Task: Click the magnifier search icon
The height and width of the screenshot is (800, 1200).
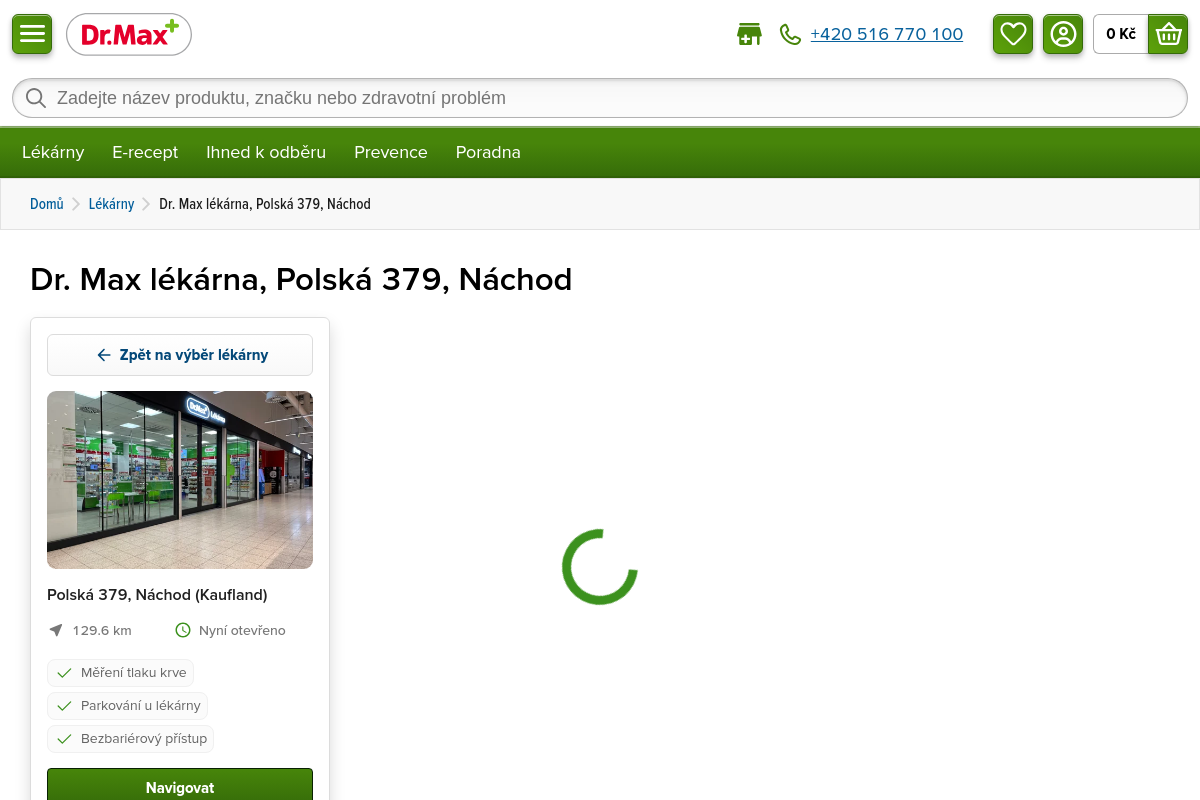Action: pyautogui.click(x=36, y=98)
